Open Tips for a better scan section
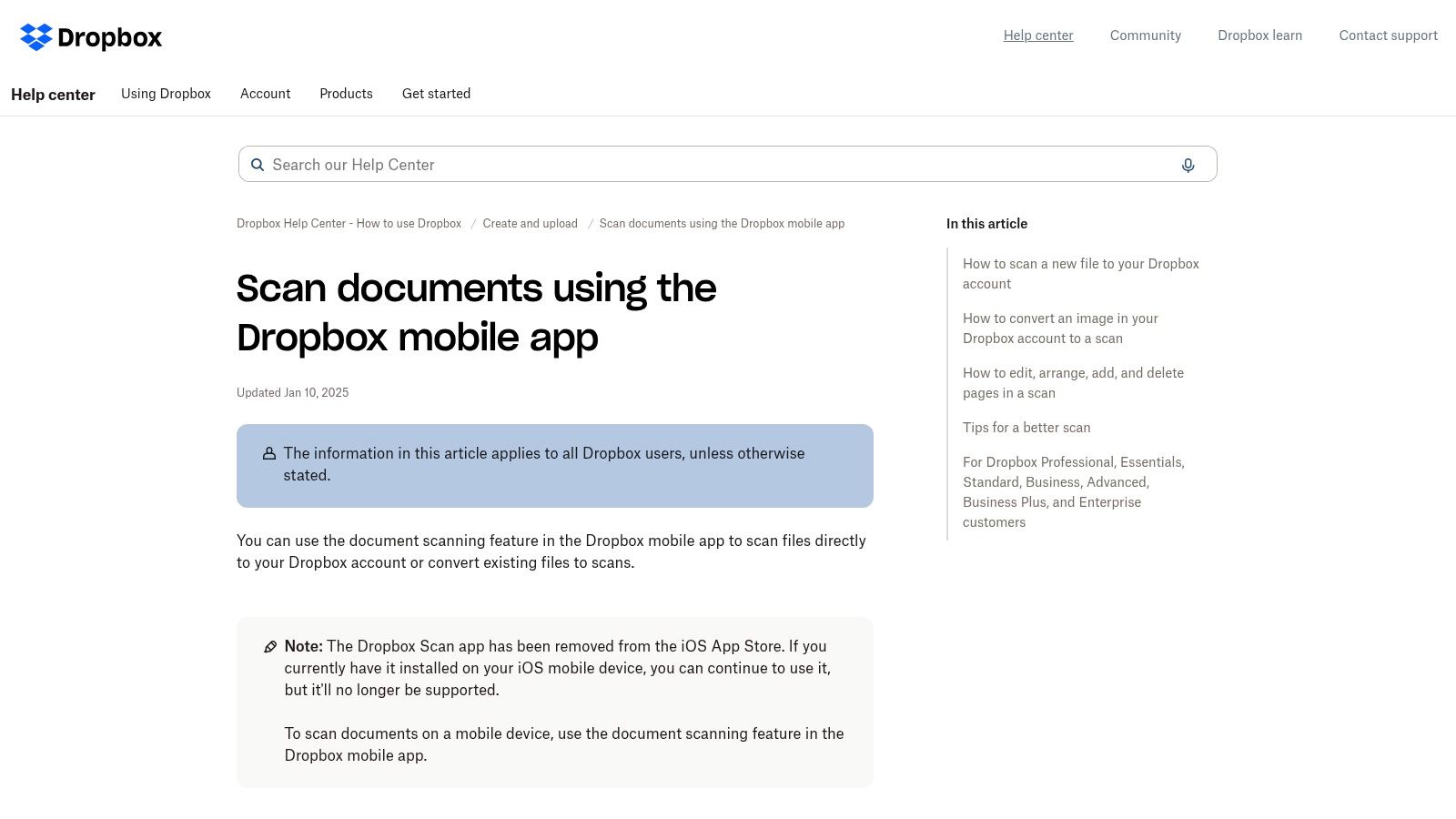Viewport: 1456px width, 819px height. (x=1026, y=427)
